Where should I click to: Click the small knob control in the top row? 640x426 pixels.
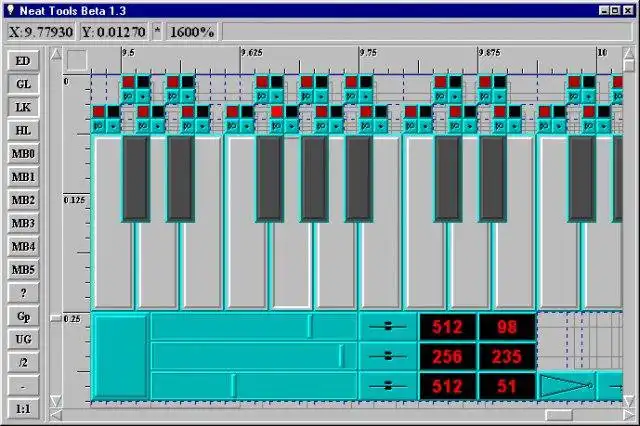pyautogui.click(x=388, y=326)
